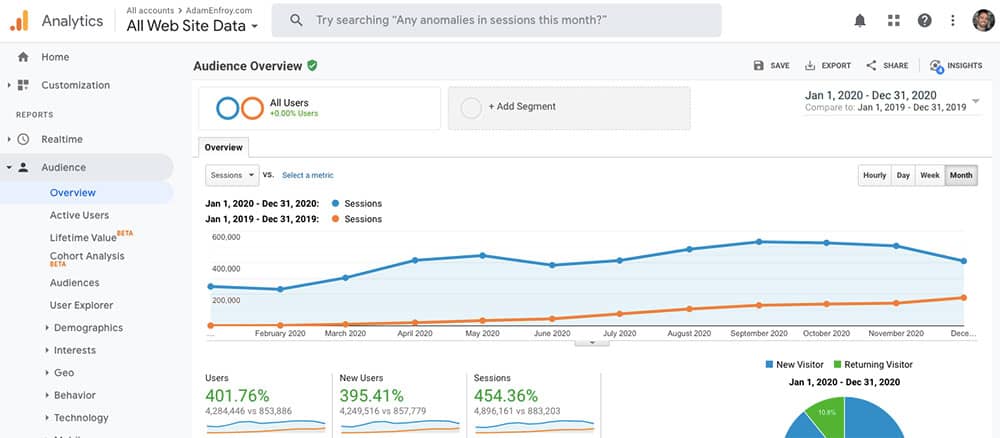The height and width of the screenshot is (438, 1000).
Task: Expand the Realtime section arrow
Action: pos(9,139)
